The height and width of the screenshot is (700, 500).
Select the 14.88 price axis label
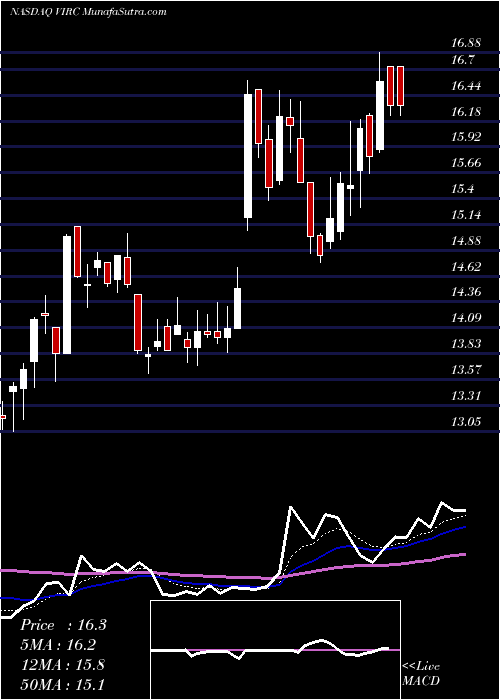pyautogui.click(x=466, y=241)
